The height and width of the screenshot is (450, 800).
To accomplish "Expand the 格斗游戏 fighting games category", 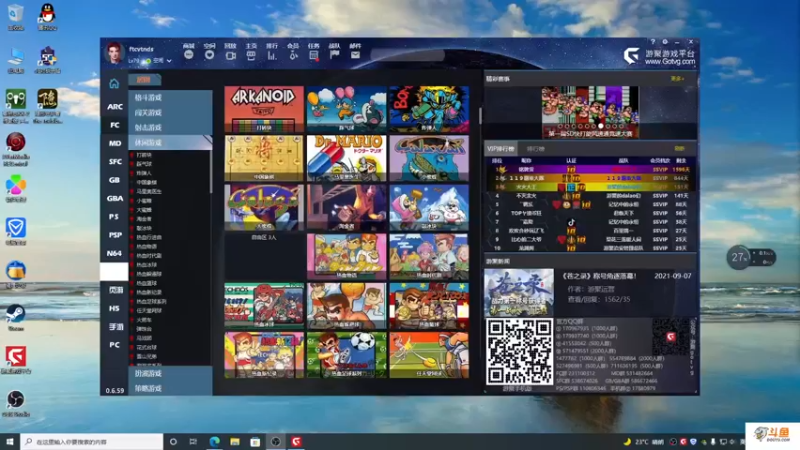I will (x=170, y=97).
